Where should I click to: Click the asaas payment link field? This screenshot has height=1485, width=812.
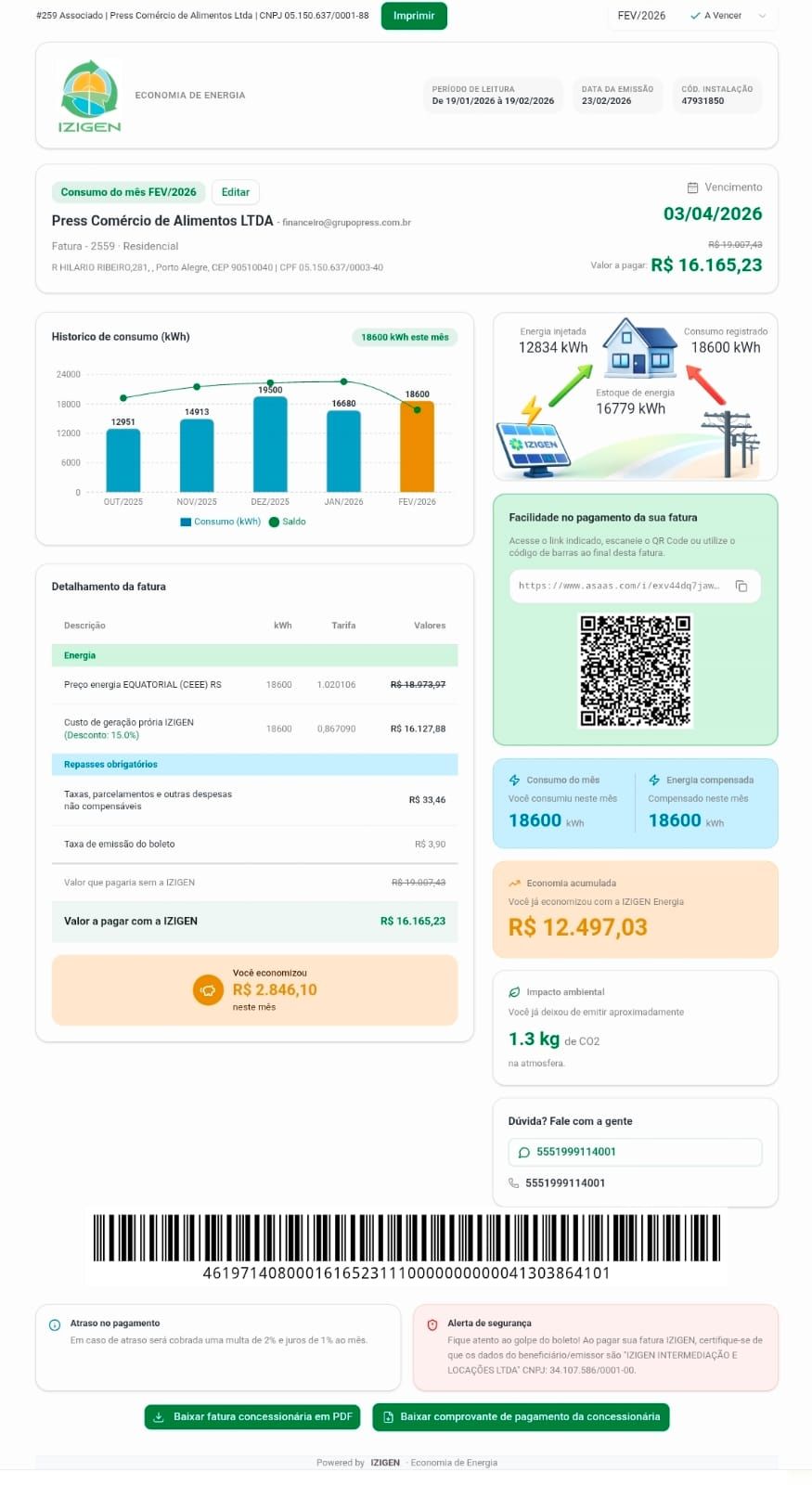618,586
